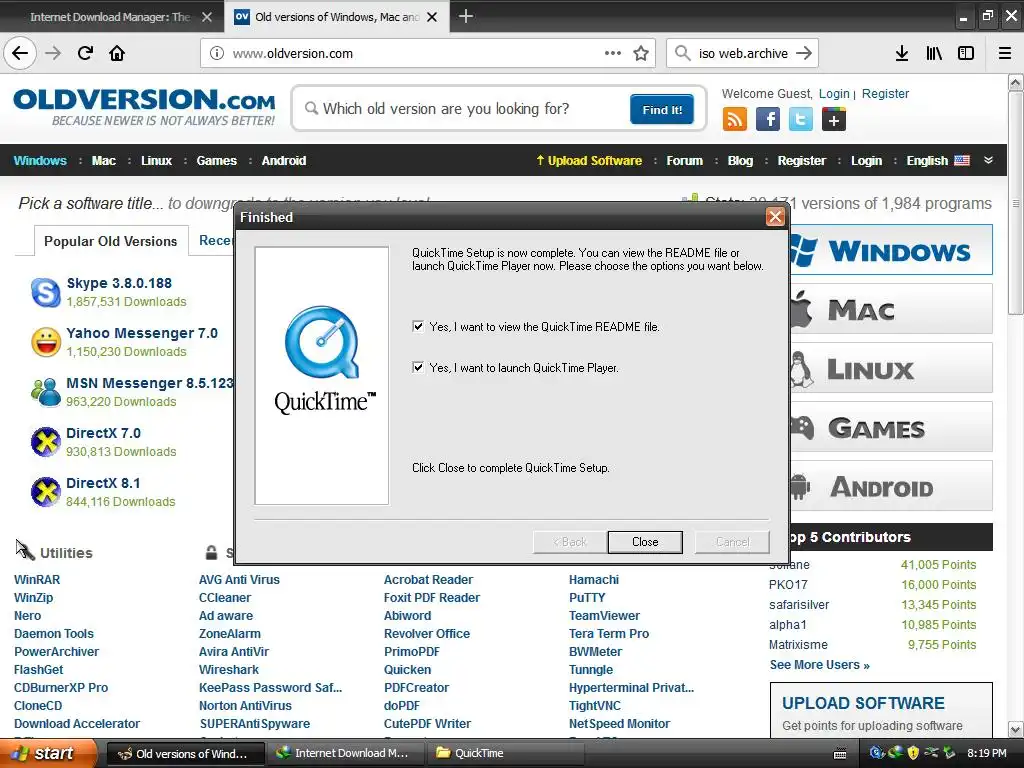Open the TeamViewer link

604,615
